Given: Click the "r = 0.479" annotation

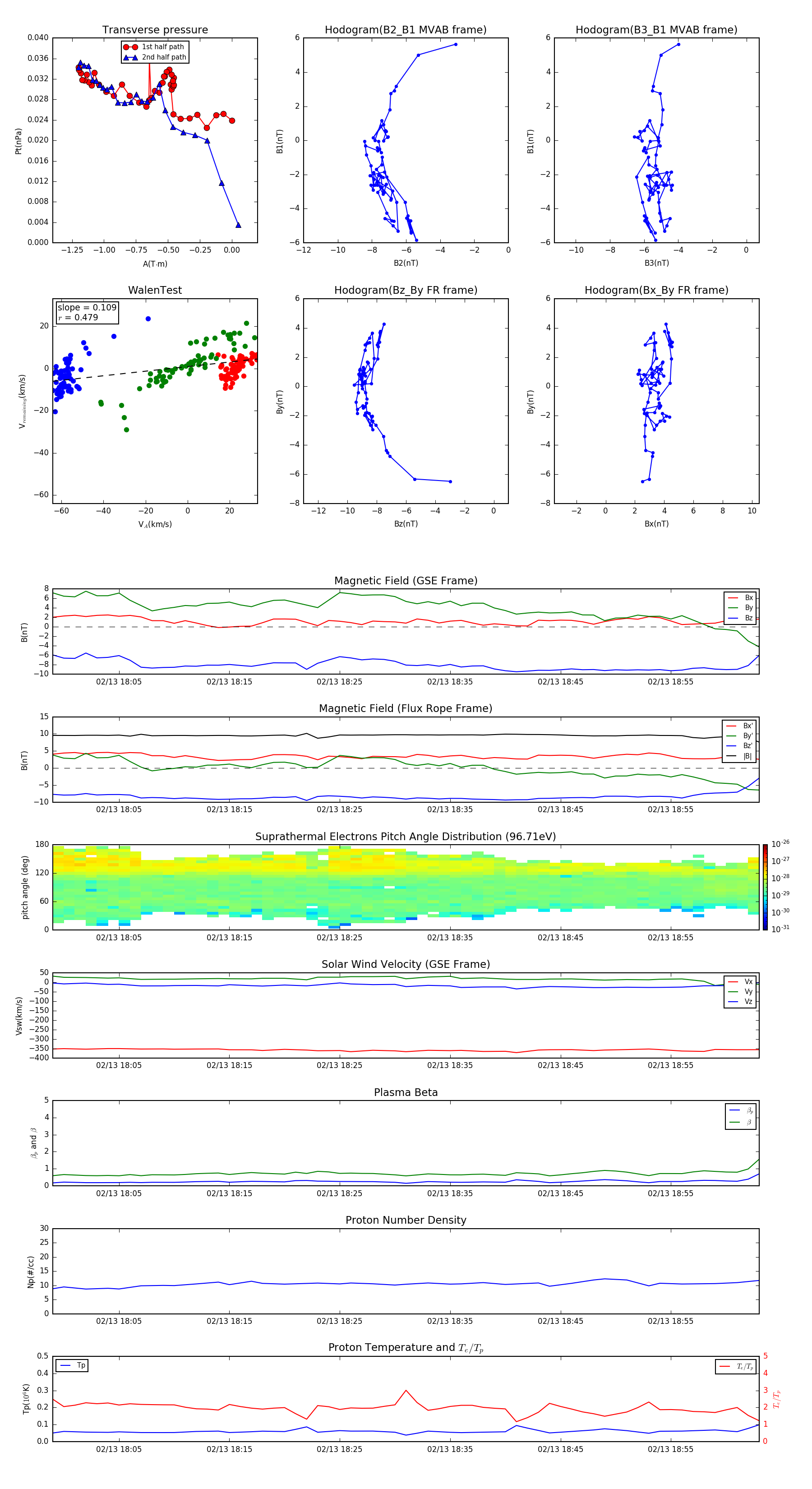Looking at the screenshot, I should tap(78, 318).
